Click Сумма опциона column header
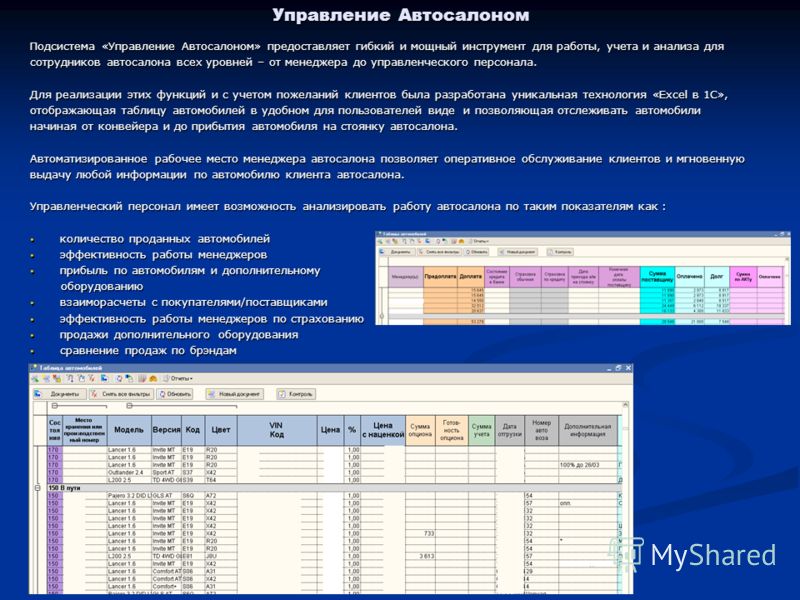Viewport: 800px width, 600px height. point(420,430)
